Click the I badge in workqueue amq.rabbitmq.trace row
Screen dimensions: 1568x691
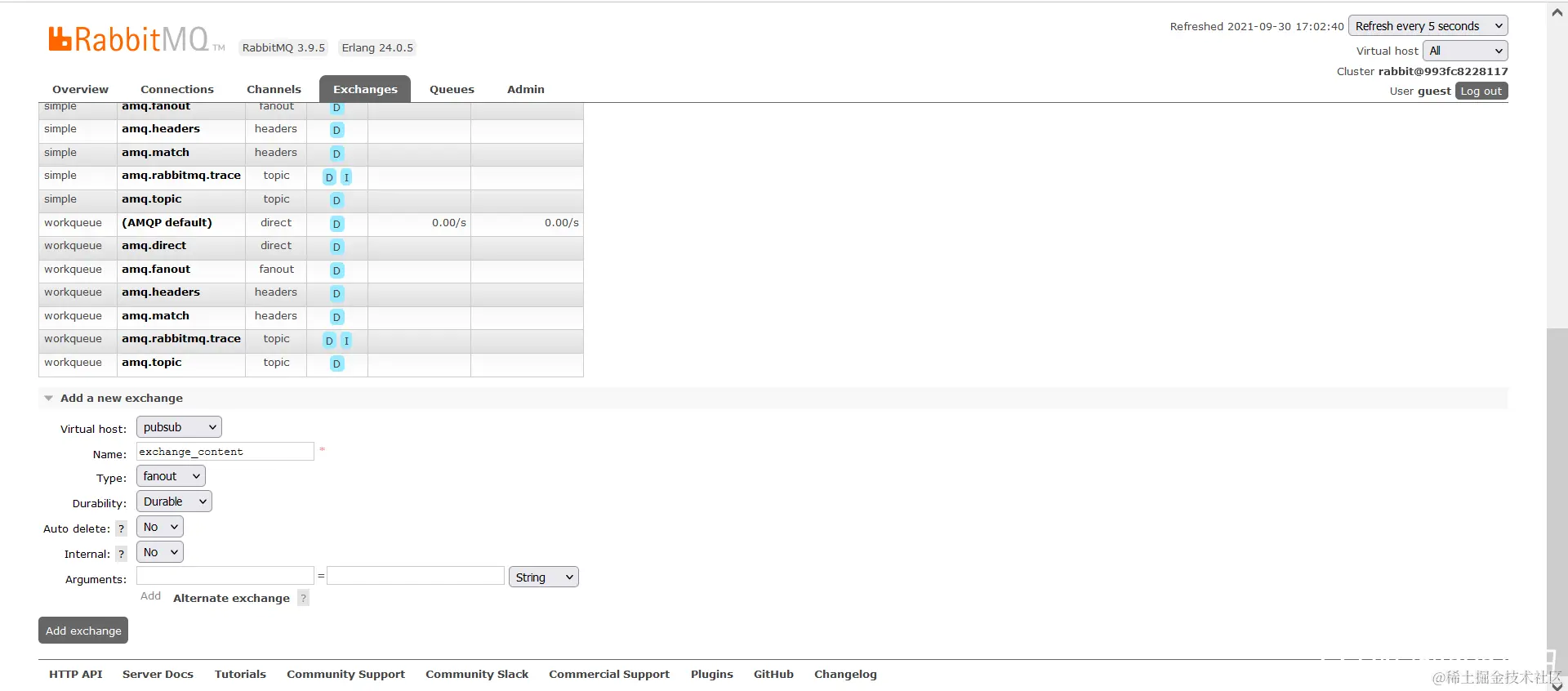pos(346,341)
